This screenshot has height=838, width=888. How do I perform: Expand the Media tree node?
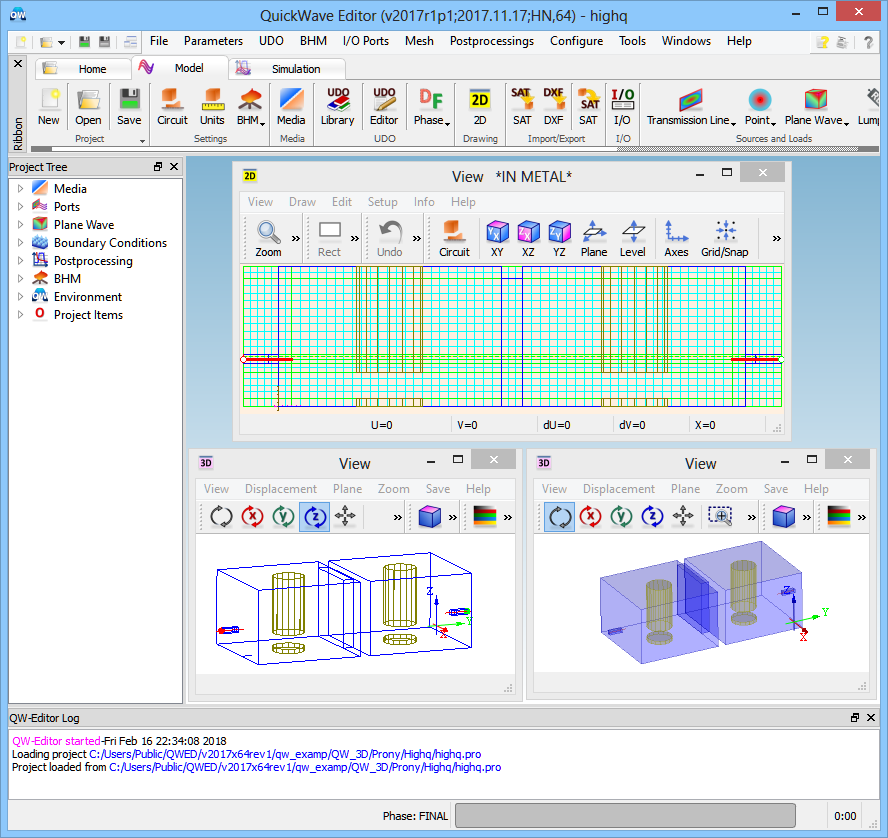coord(19,189)
